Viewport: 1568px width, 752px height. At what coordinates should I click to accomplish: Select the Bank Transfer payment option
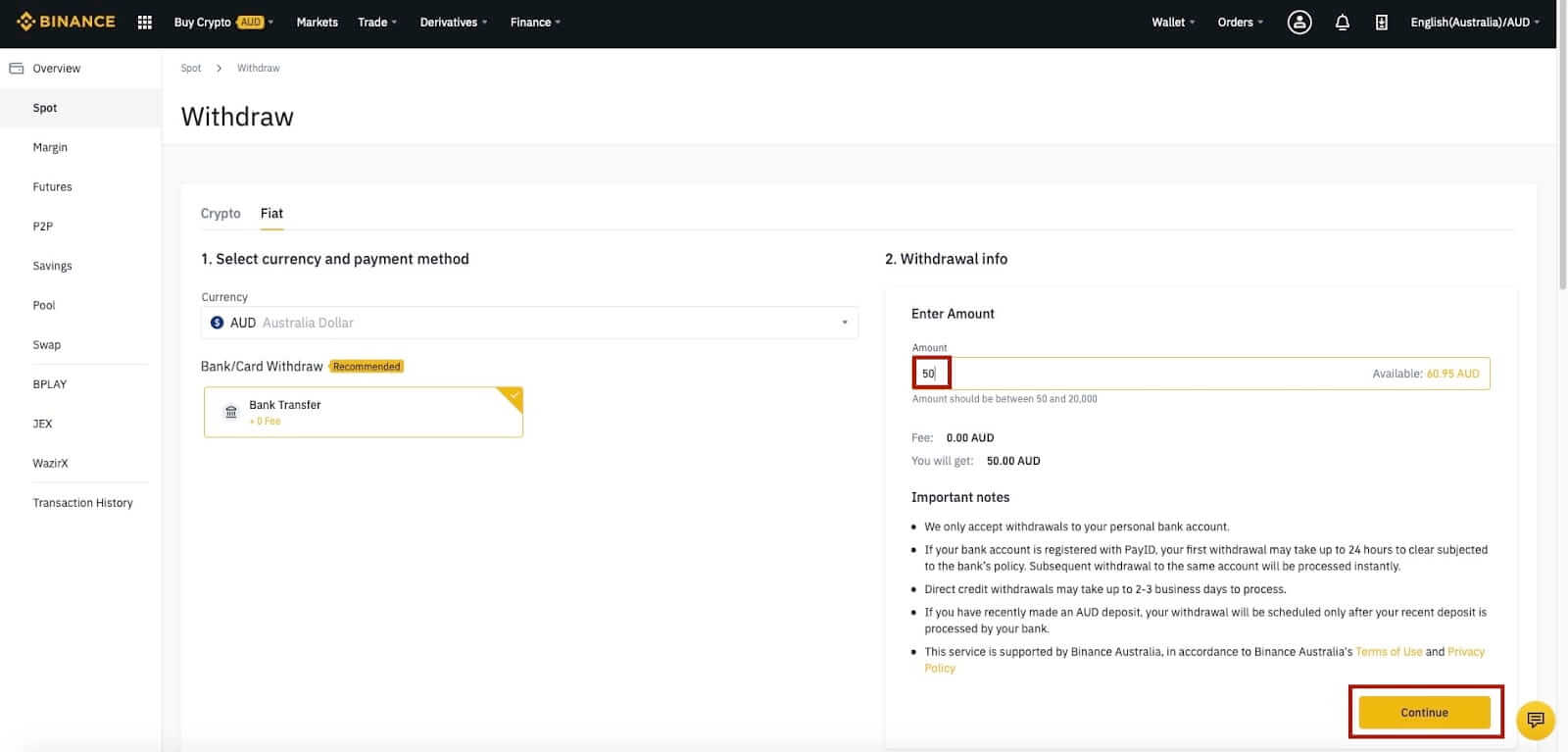[x=363, y=412]
